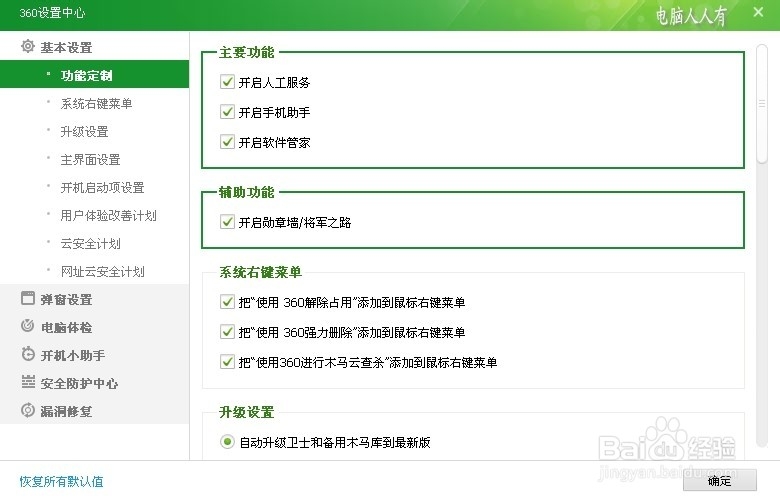Click 恢复所有默认值 link
780x500 pixels.
[x=61, y=482]
